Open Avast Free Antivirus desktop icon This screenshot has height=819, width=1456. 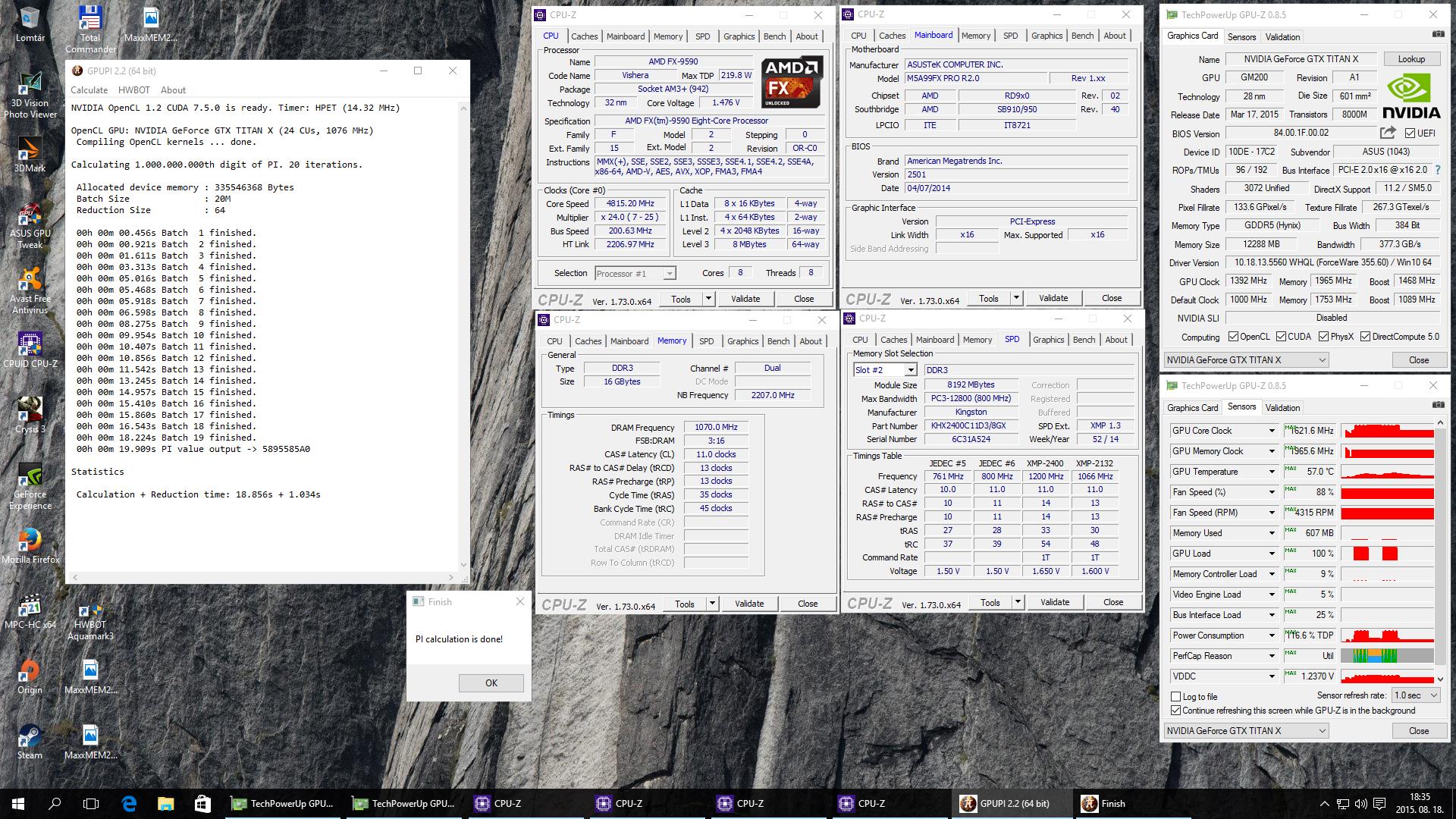point(30,291)
